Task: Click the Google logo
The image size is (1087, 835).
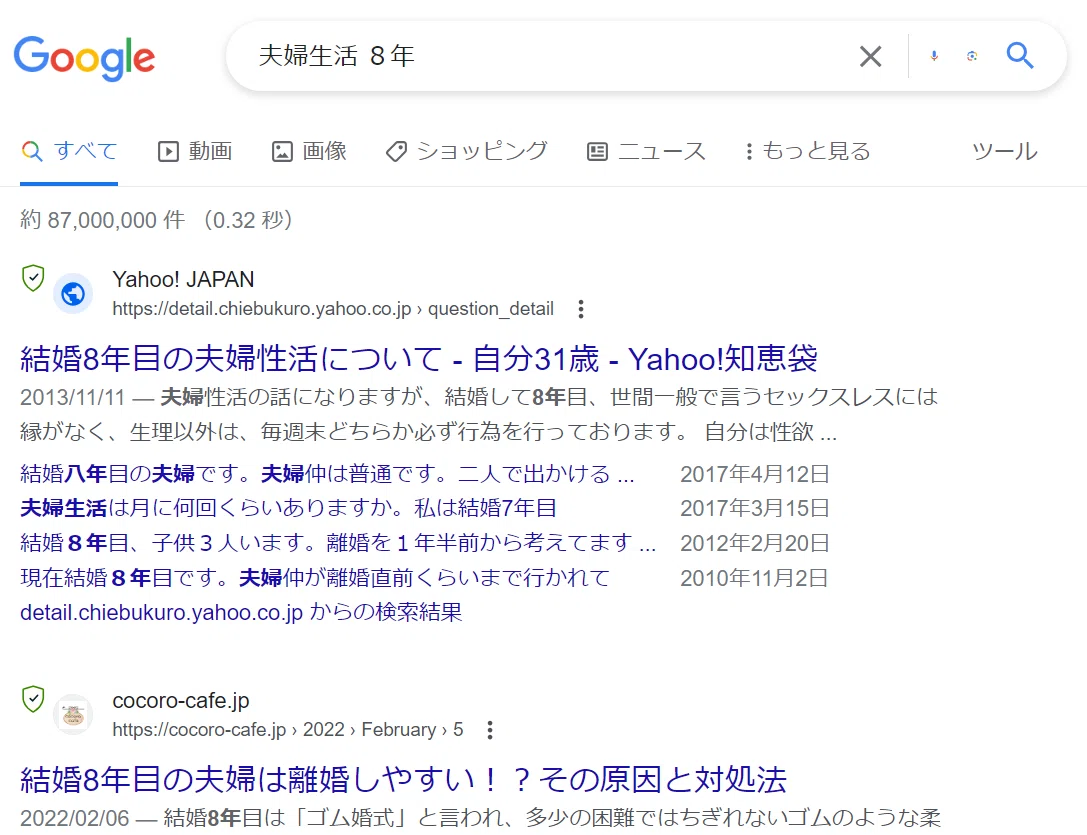Action: (84, 58)
